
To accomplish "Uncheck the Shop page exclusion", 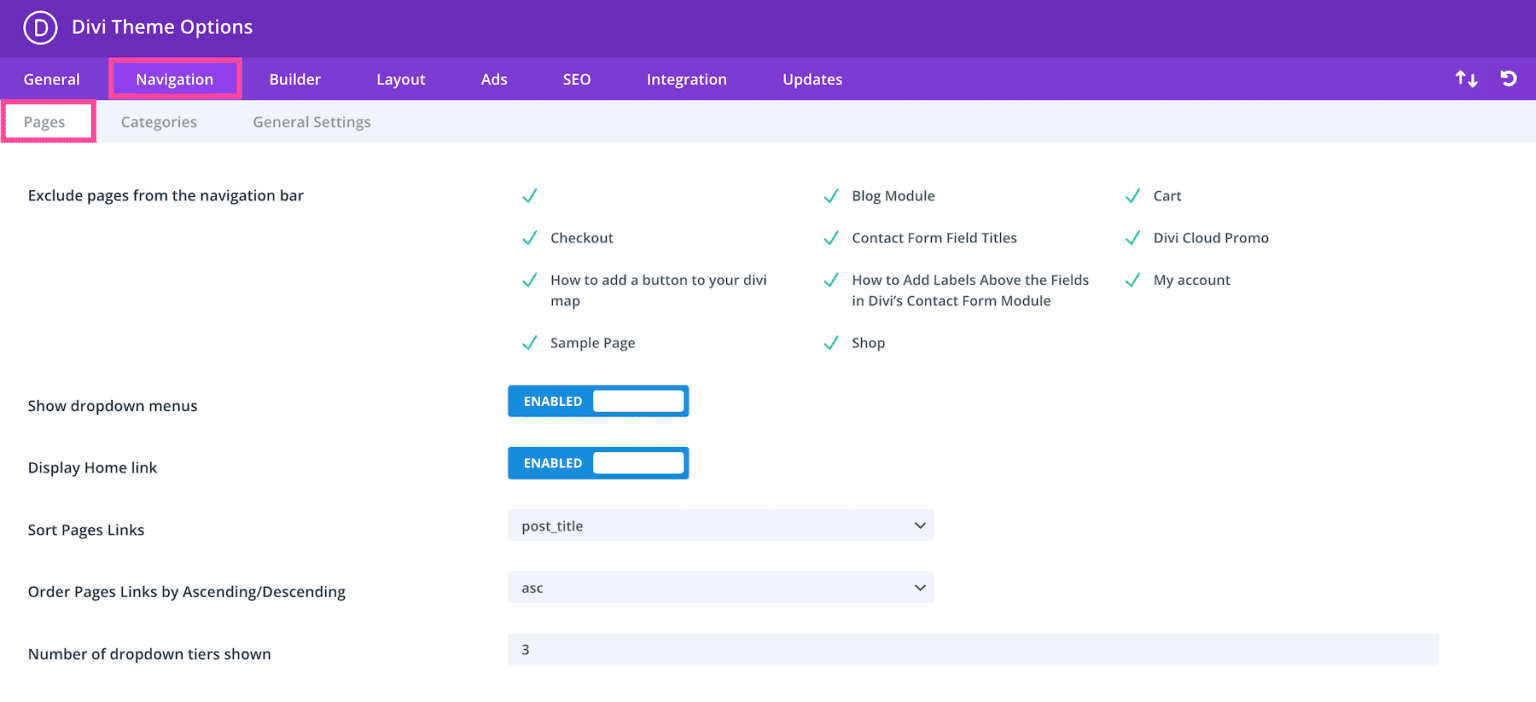I will point(831,342).
